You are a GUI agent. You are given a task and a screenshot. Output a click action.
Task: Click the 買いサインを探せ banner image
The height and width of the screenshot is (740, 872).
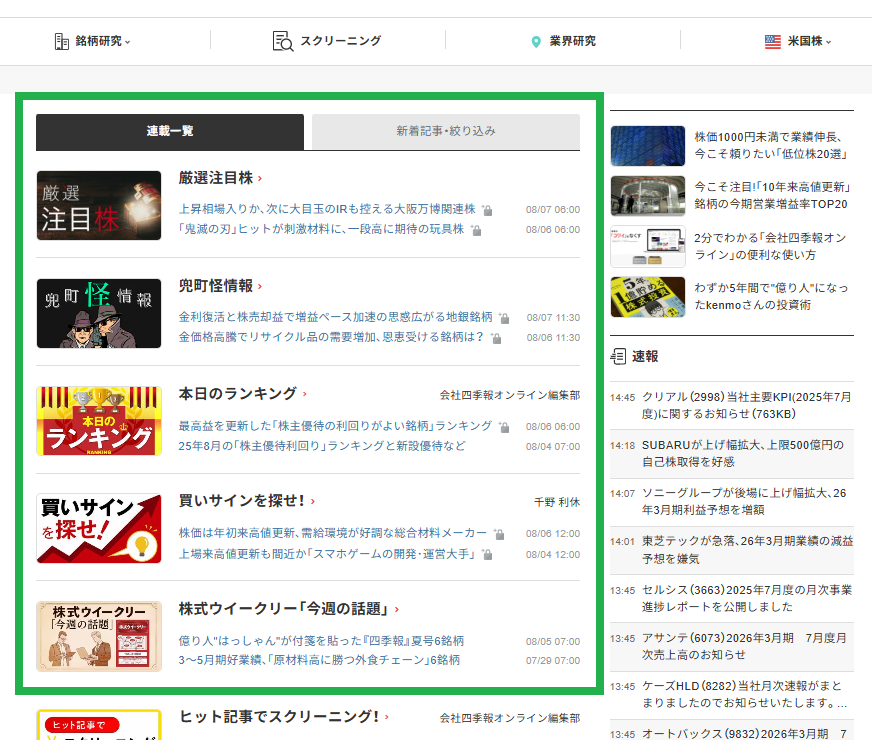click(x=99, y=528)
